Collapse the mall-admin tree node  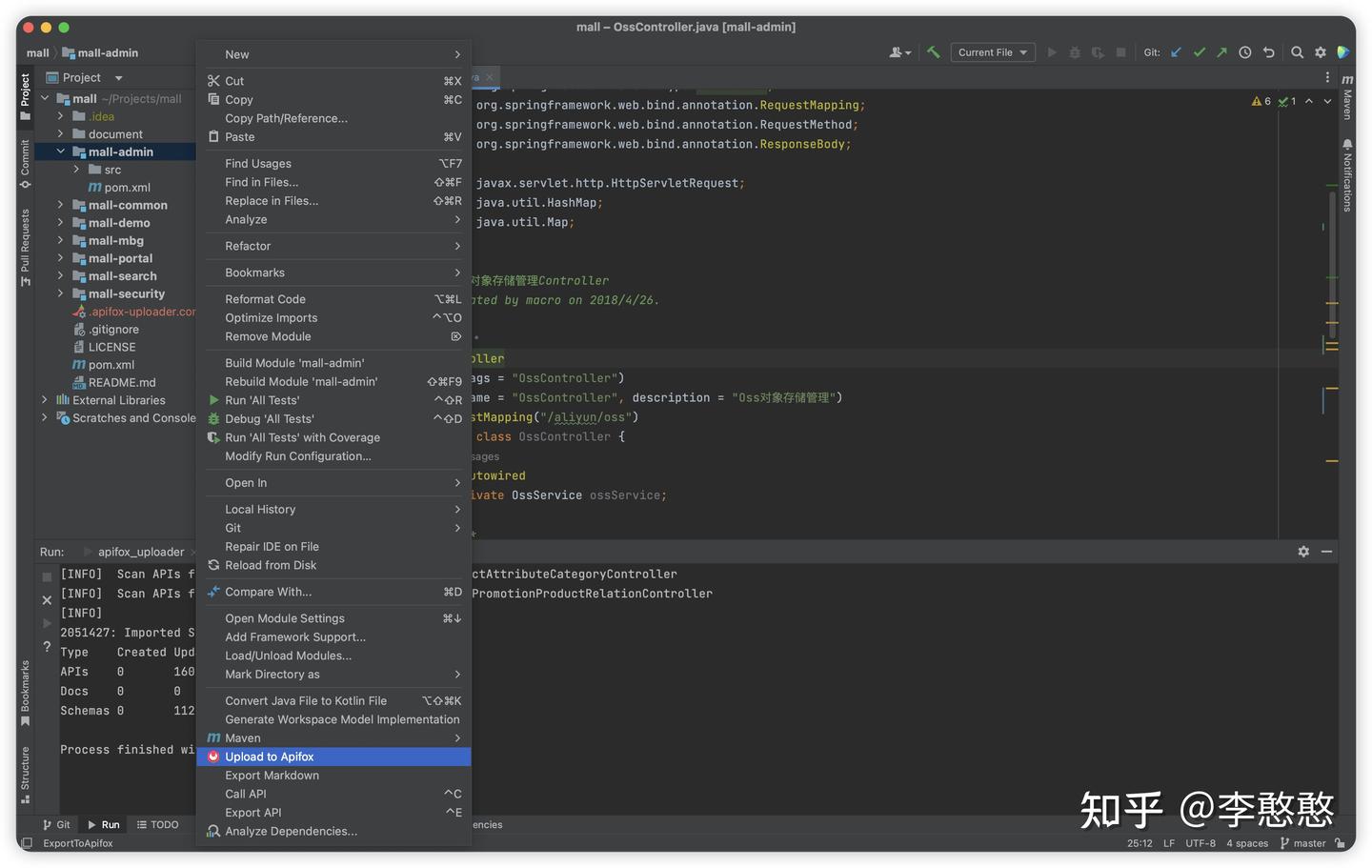click(x=60, y=151)
